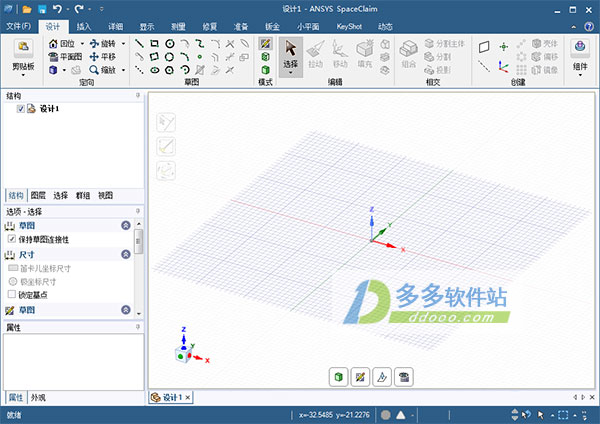Open the Zoom tool dropdown arrow
This screenshot has width=600, height=424.
(123, 70)
